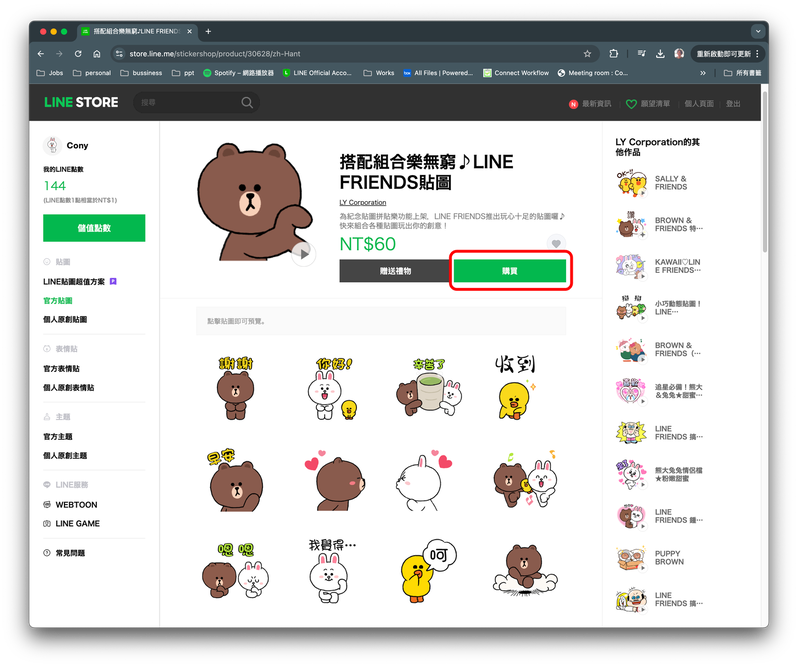Click the green 儲值點數 button
799x667 pixels.
click(x=94, y=228)
